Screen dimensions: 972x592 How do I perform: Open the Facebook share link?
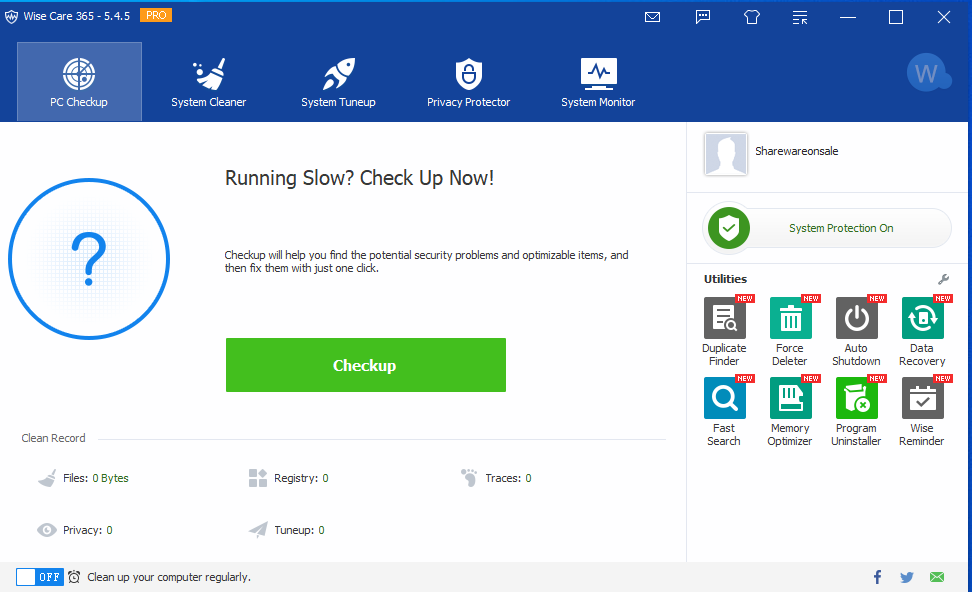[877, 577]
